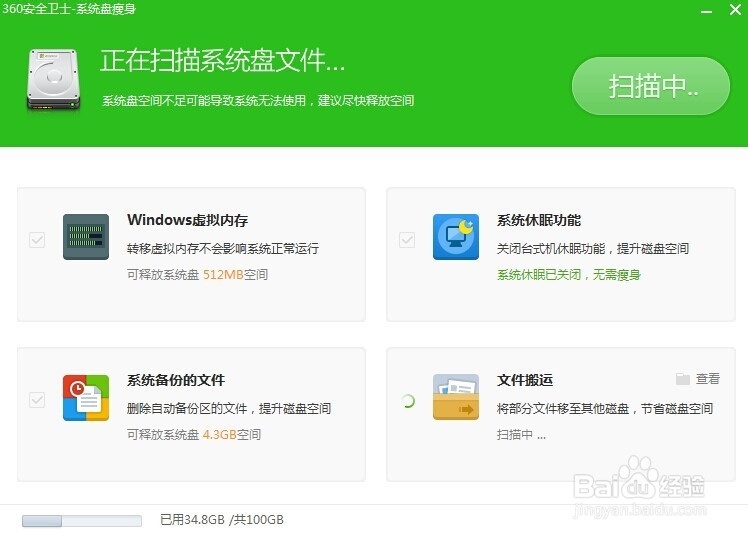
Task: Click the 扫描中.. button
Action: [x=651, y=86]
